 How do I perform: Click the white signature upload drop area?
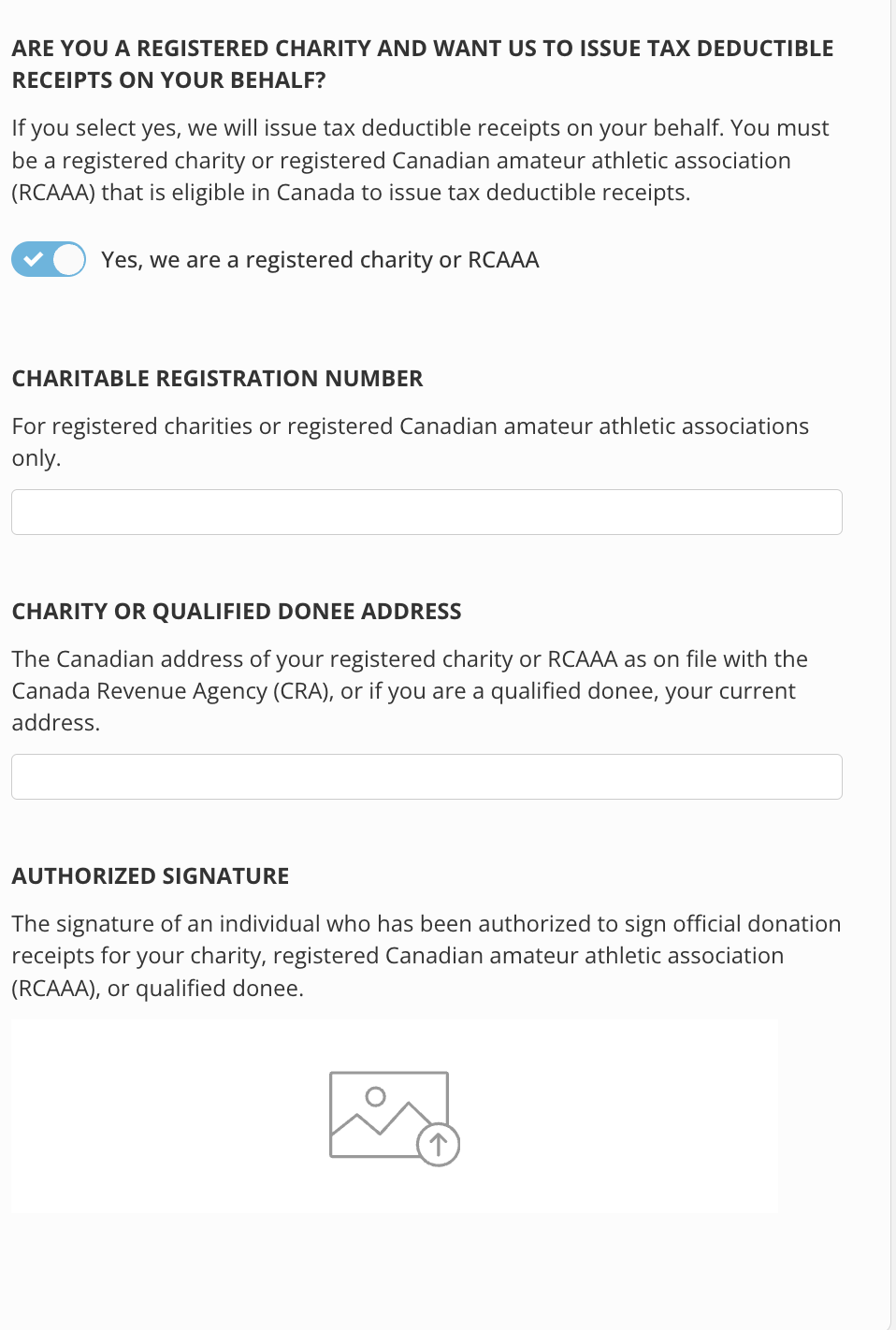click(x=394, y=1117)
